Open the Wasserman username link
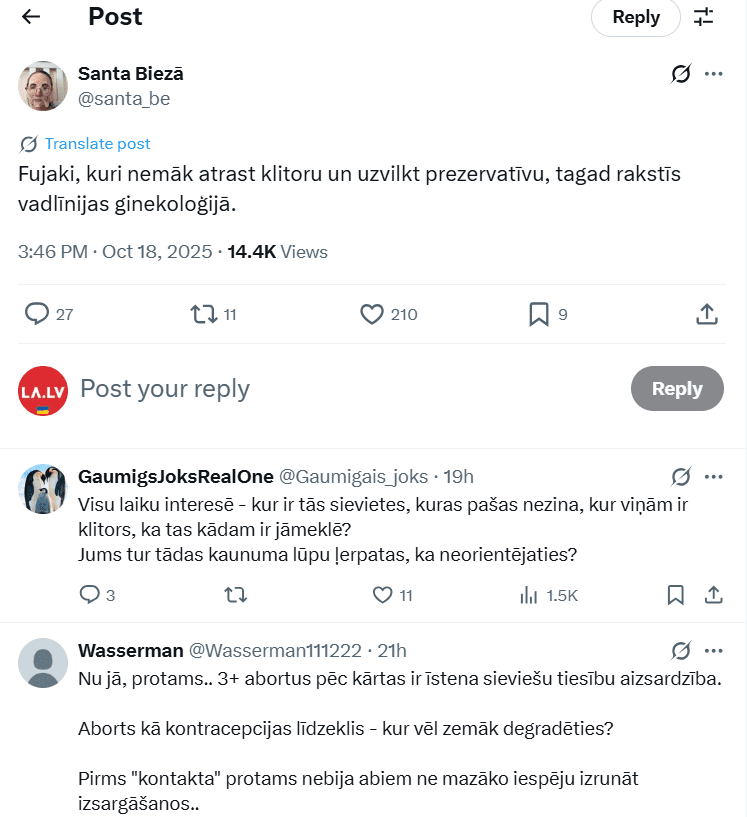 pos(131,651)
